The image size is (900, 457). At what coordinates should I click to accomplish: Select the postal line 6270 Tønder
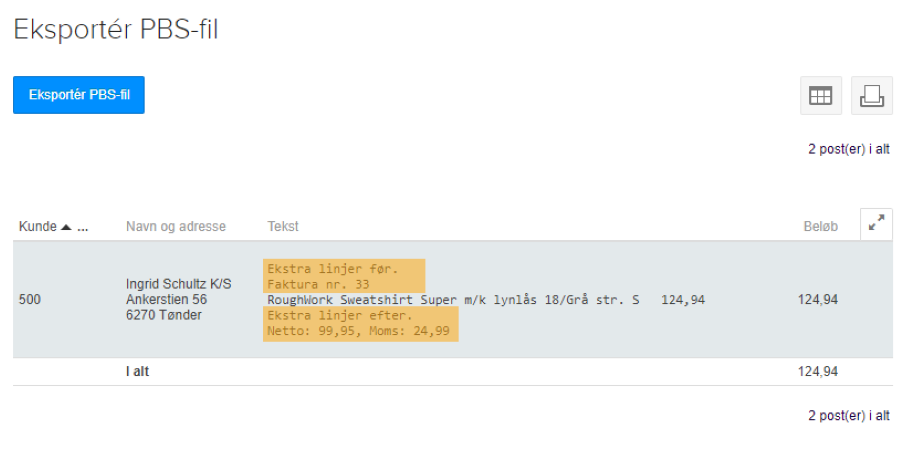(x=163, y=315)
